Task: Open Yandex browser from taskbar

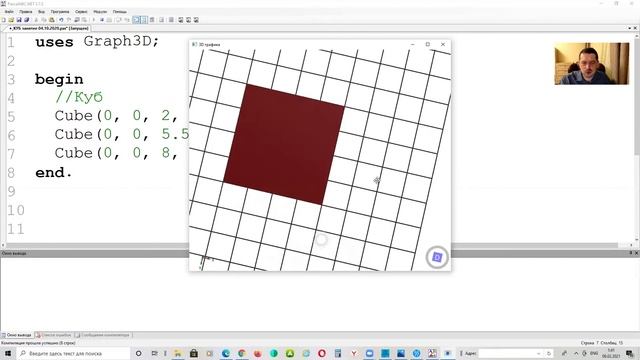Action: click(353, 353)
